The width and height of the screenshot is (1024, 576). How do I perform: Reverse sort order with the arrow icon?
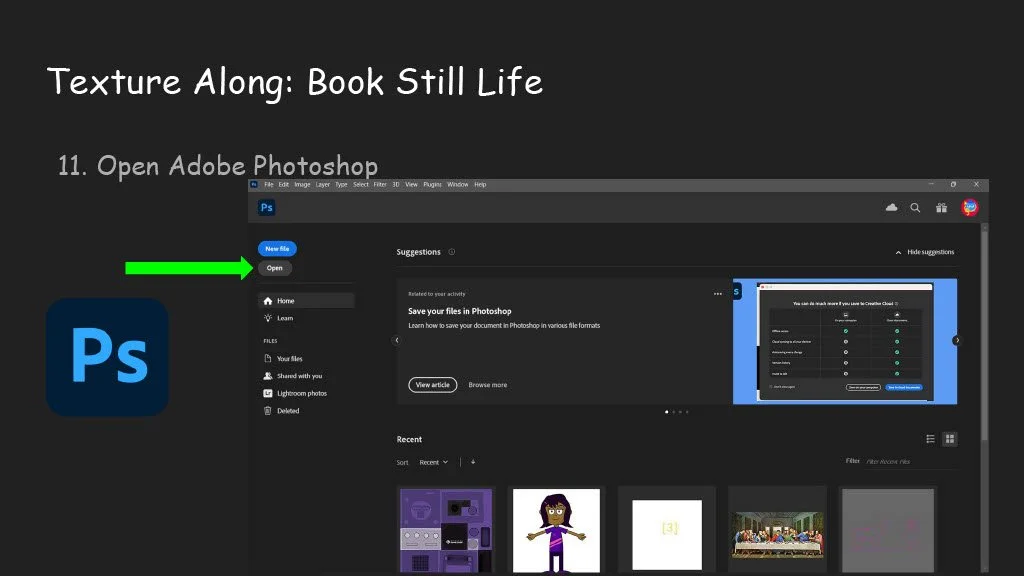pos(473,462)
